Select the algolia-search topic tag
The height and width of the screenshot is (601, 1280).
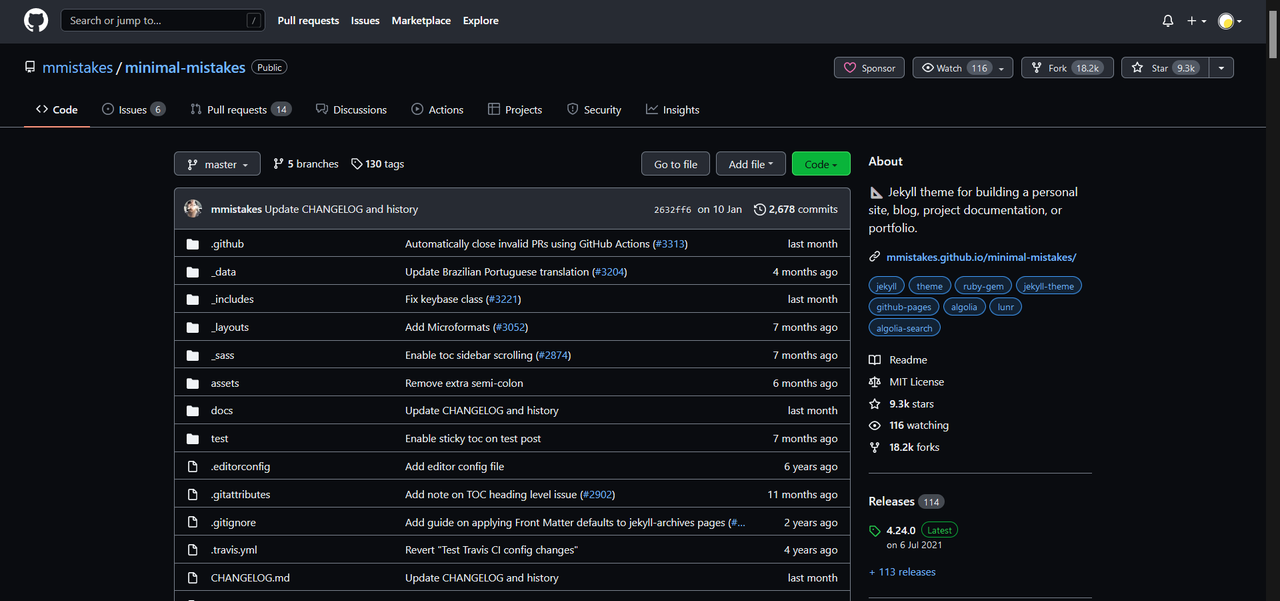(905, 328)
